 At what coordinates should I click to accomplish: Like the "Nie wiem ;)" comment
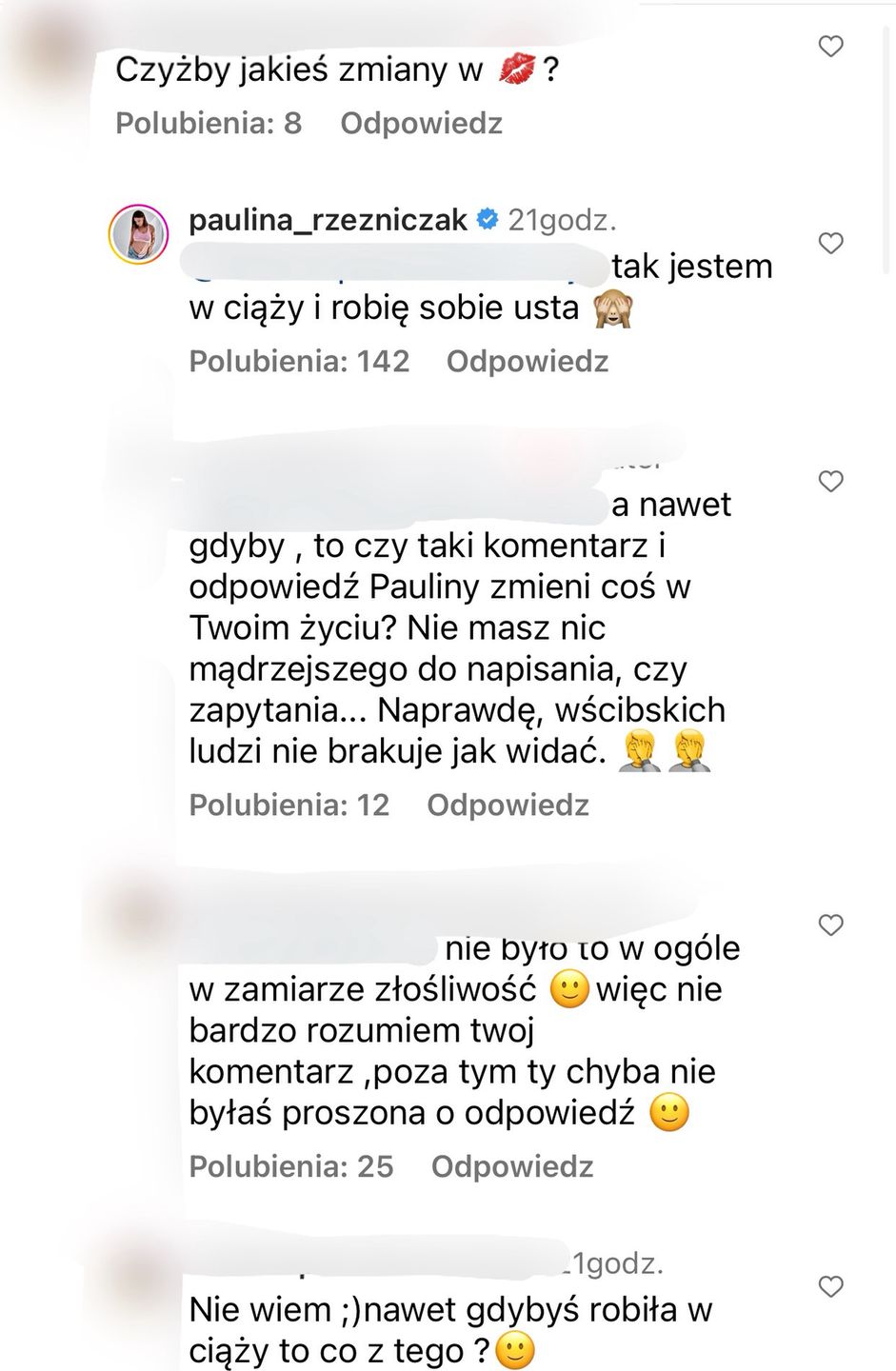click(x=831, y=1286)
